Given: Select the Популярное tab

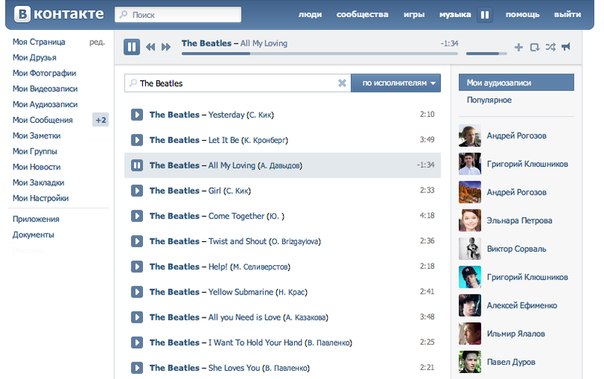Looking at the screenshot, I should tap(489, 100).
